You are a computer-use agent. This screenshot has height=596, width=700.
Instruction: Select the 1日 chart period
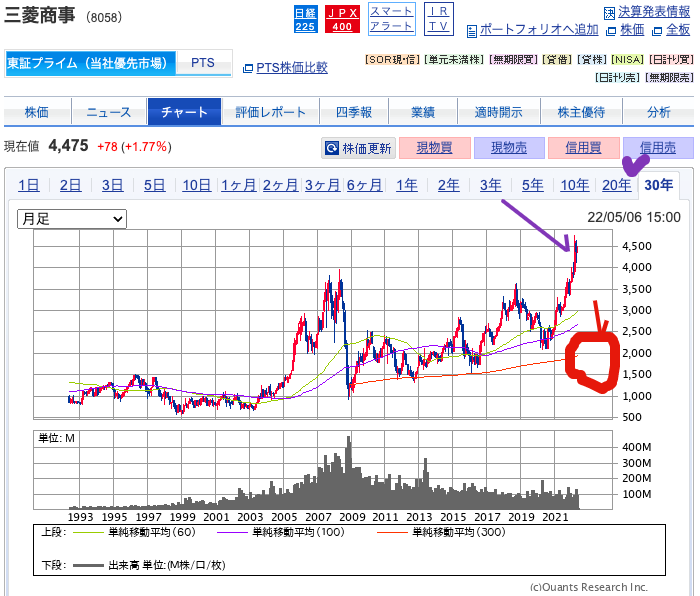point(29,185)
